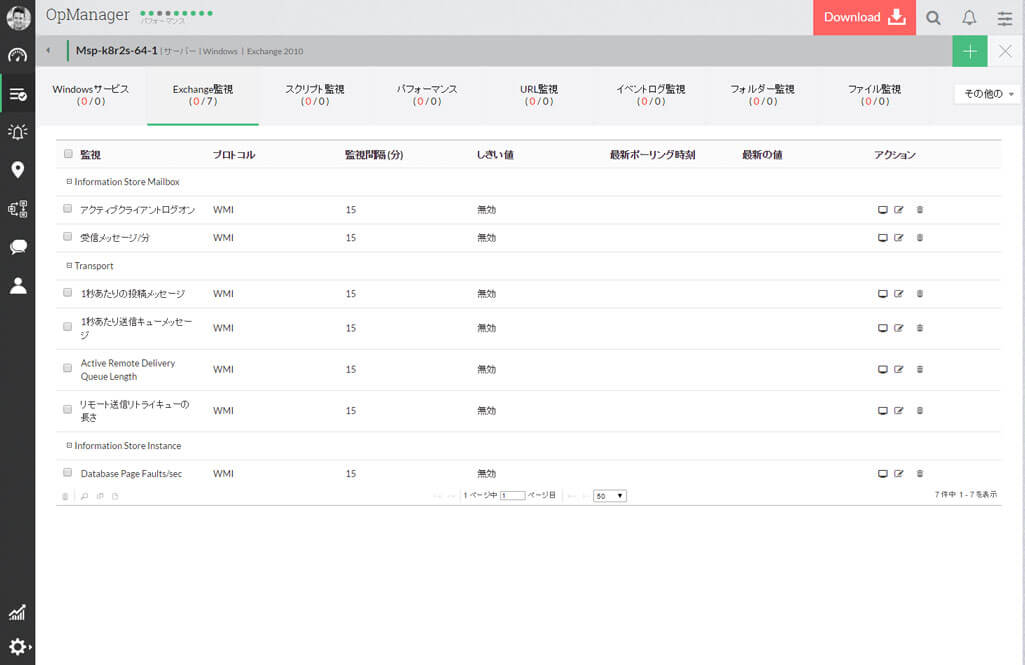Check the box for アクティブクライアントログオン
Viewport: 1025px width, 665px height.
point(68,209)
